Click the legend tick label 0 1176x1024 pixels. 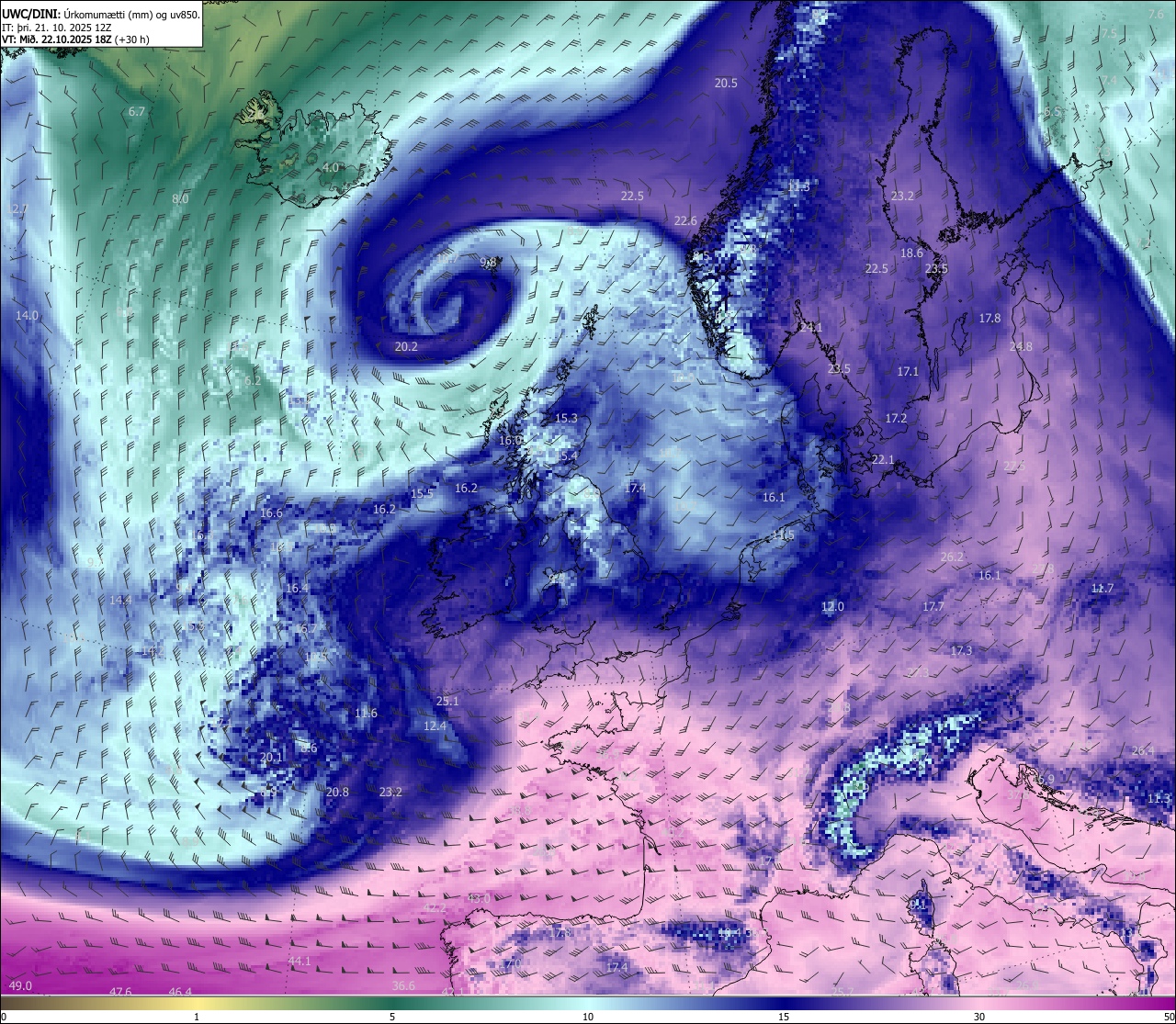(4, 1017)
